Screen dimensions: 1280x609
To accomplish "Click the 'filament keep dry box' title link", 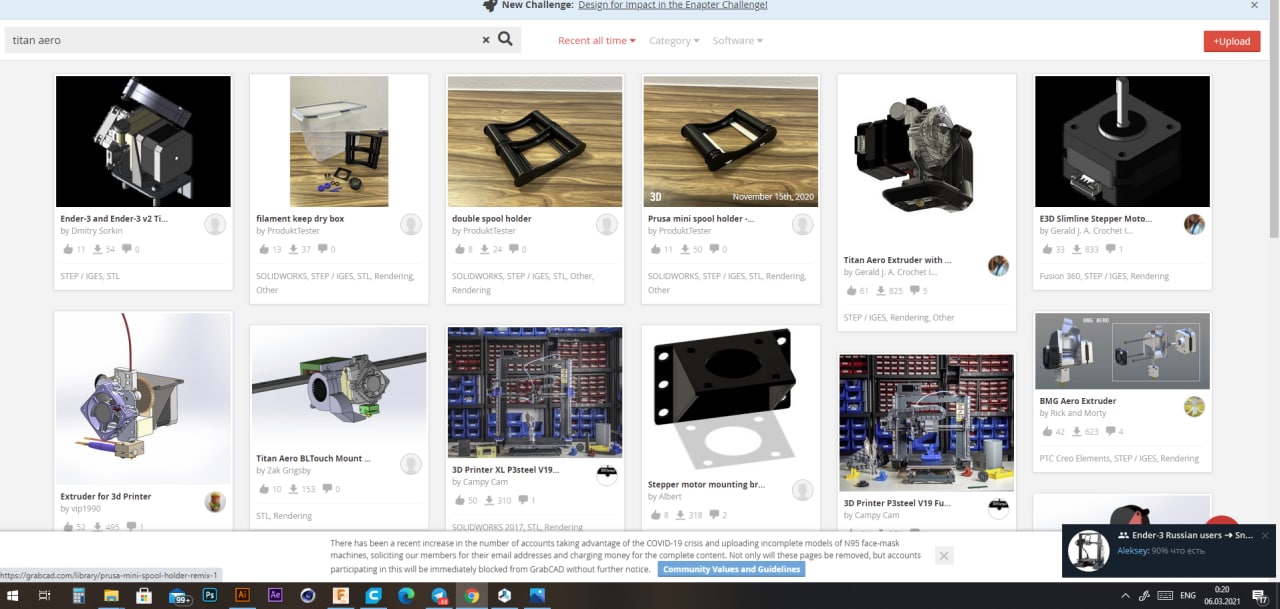I will coord(300,218).
